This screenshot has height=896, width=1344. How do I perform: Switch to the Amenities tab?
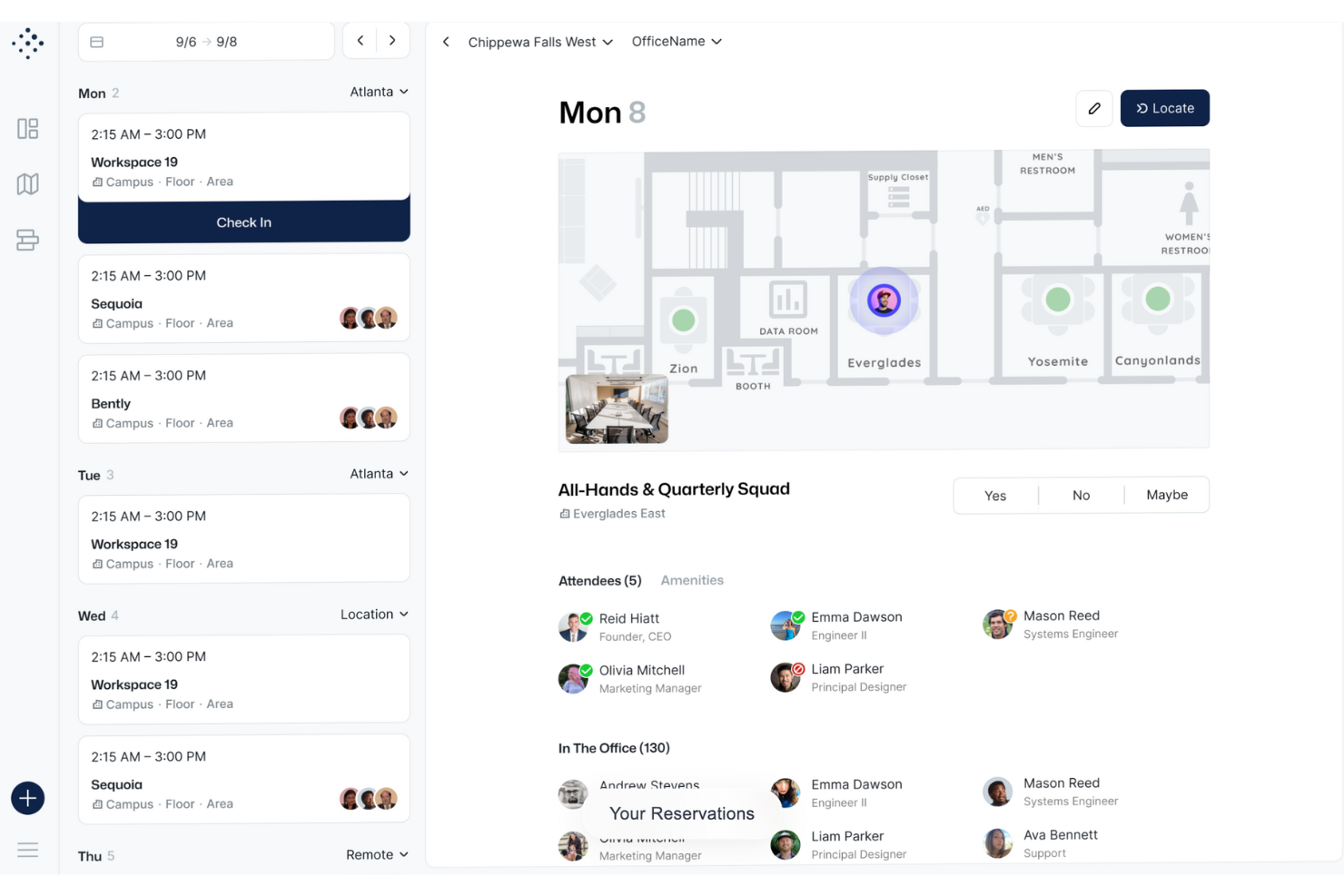pyautogui.click(x=691, y=580)
